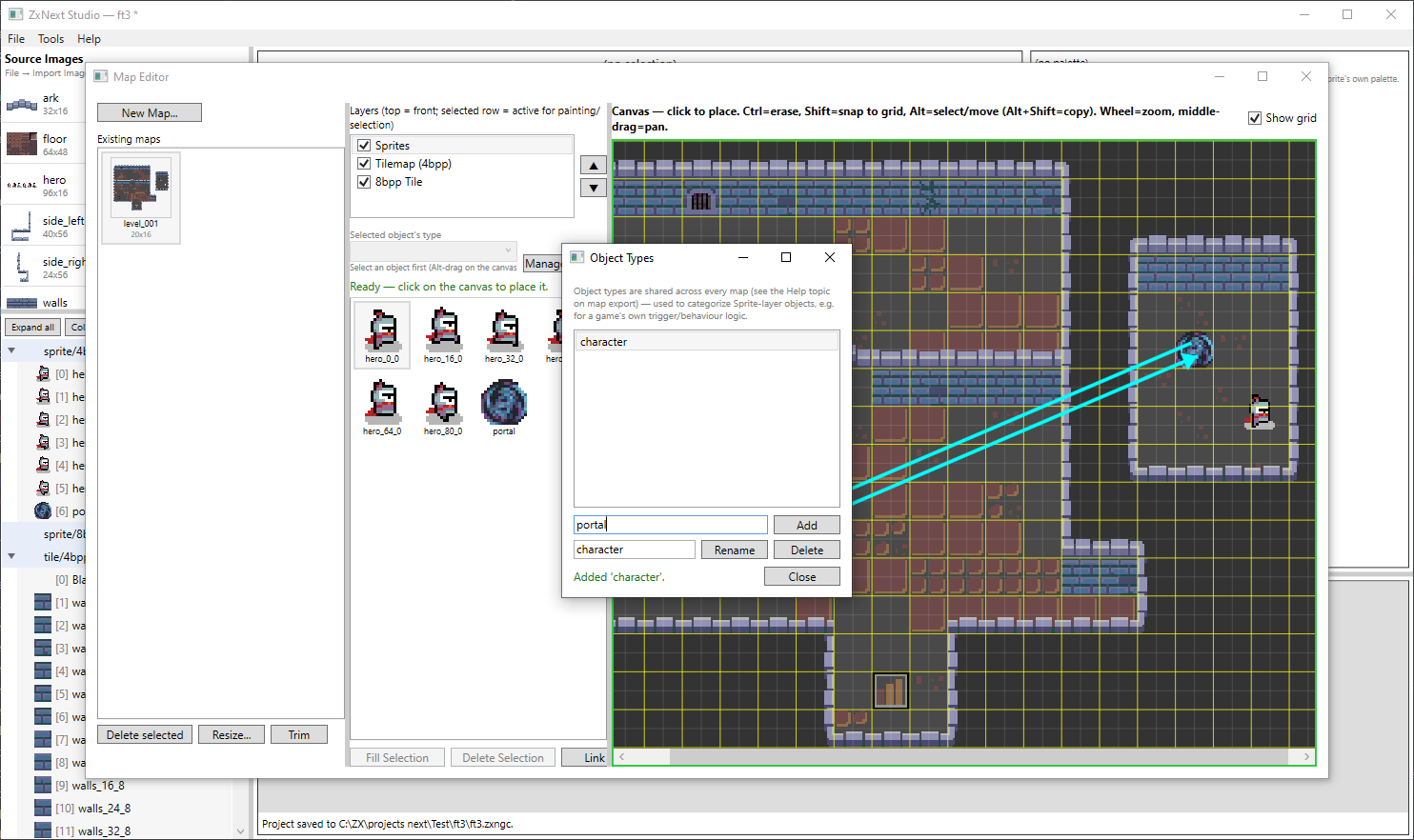Select the [0] Bla tile tree row
This screenshot has height=840, width=1414.
pyautogui.click(x=71, y=580)
